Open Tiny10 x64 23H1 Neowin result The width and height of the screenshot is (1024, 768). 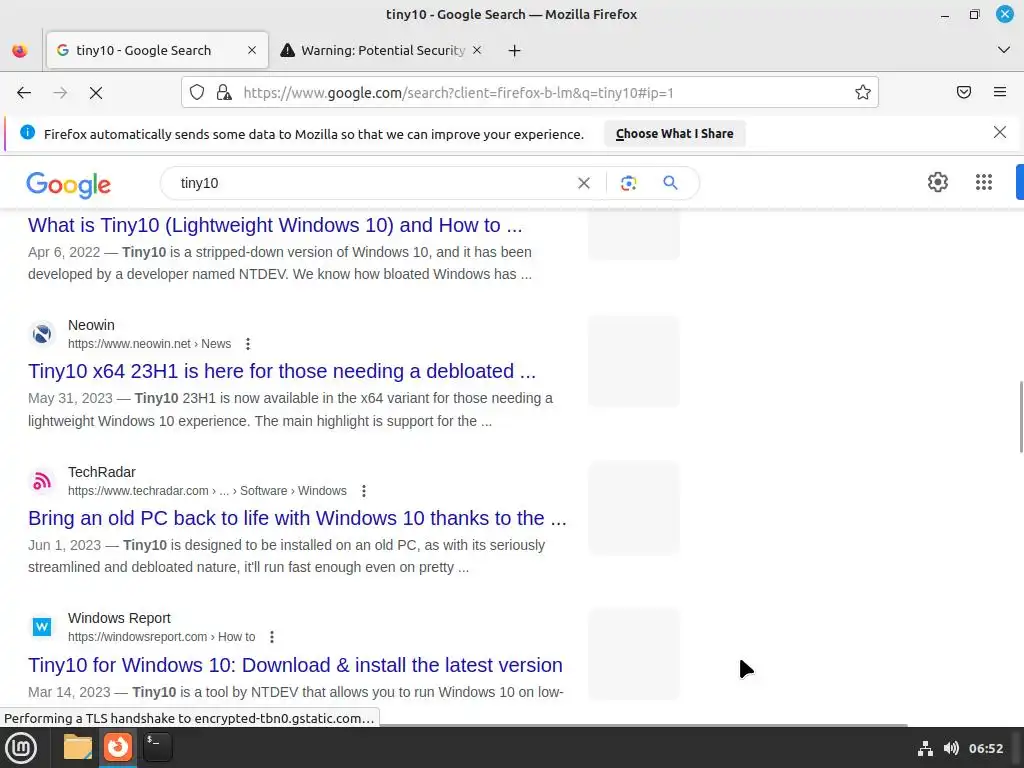click(282, 372)
